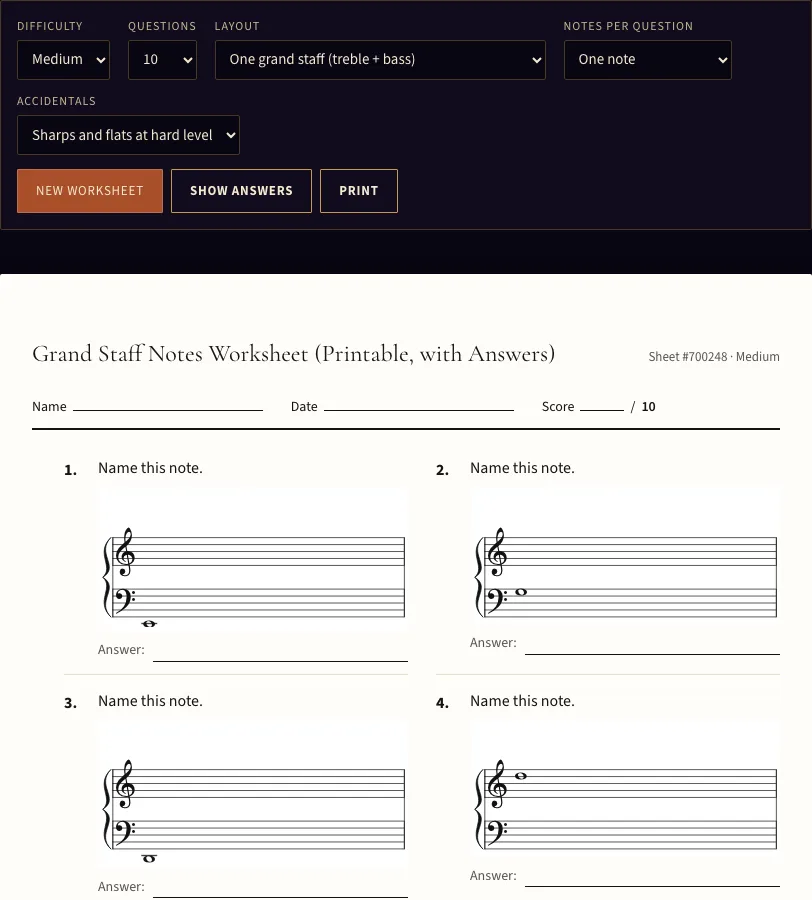The height and width of the screenshot is (900, 812).
Task: Click the treble clef in question 4
Action: (x=496, y=783)
